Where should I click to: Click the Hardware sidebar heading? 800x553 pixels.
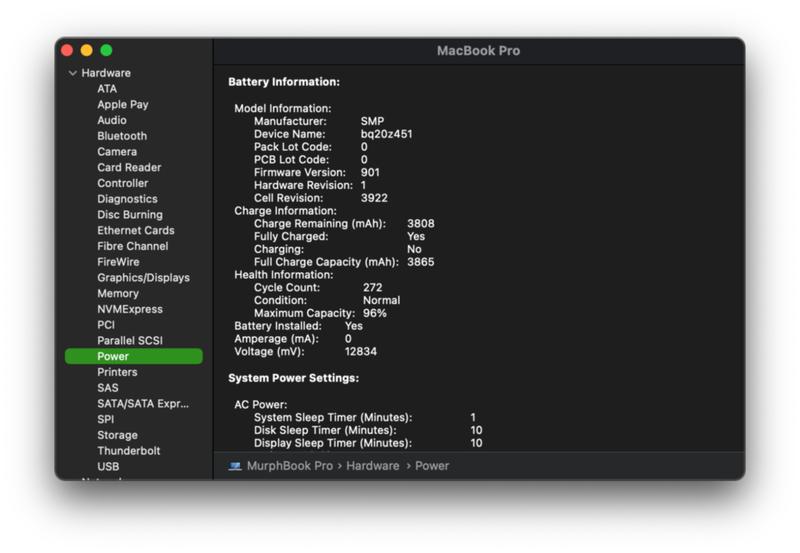click(x=106, y=73)
